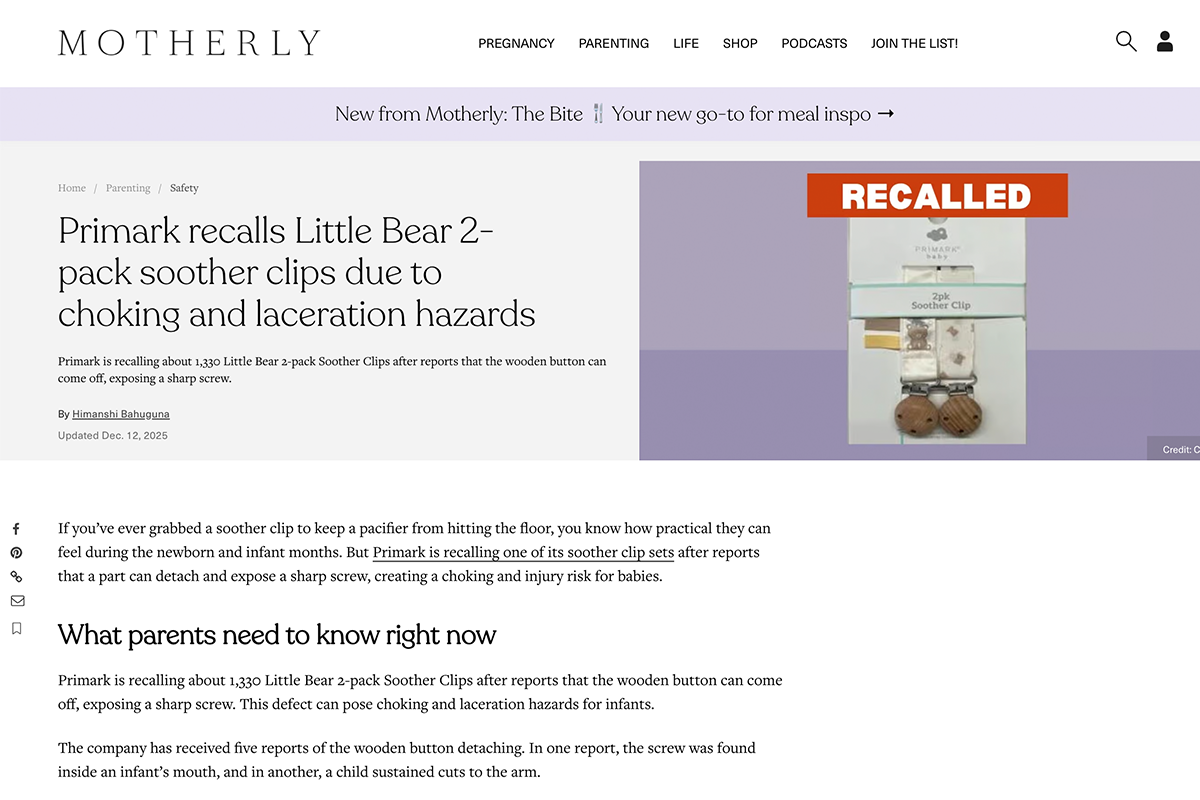Visit the Podcasts section
Screen dimensions: 1200x800
click(x=814, y=44)
